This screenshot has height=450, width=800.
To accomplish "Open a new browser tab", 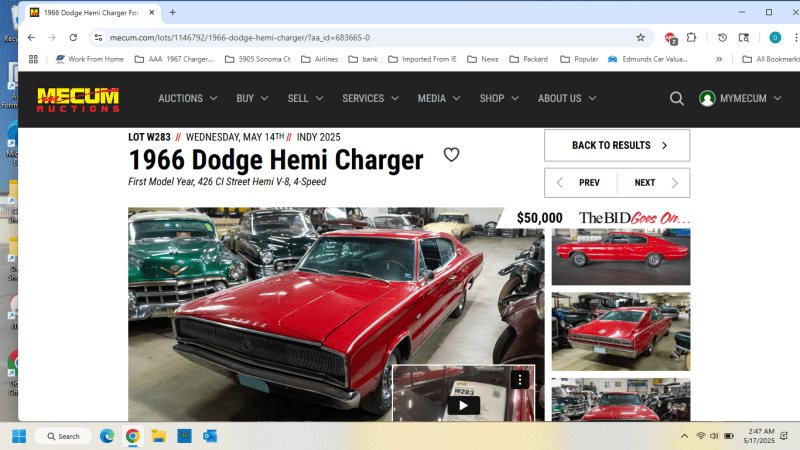I will click(x=173, y=12).
